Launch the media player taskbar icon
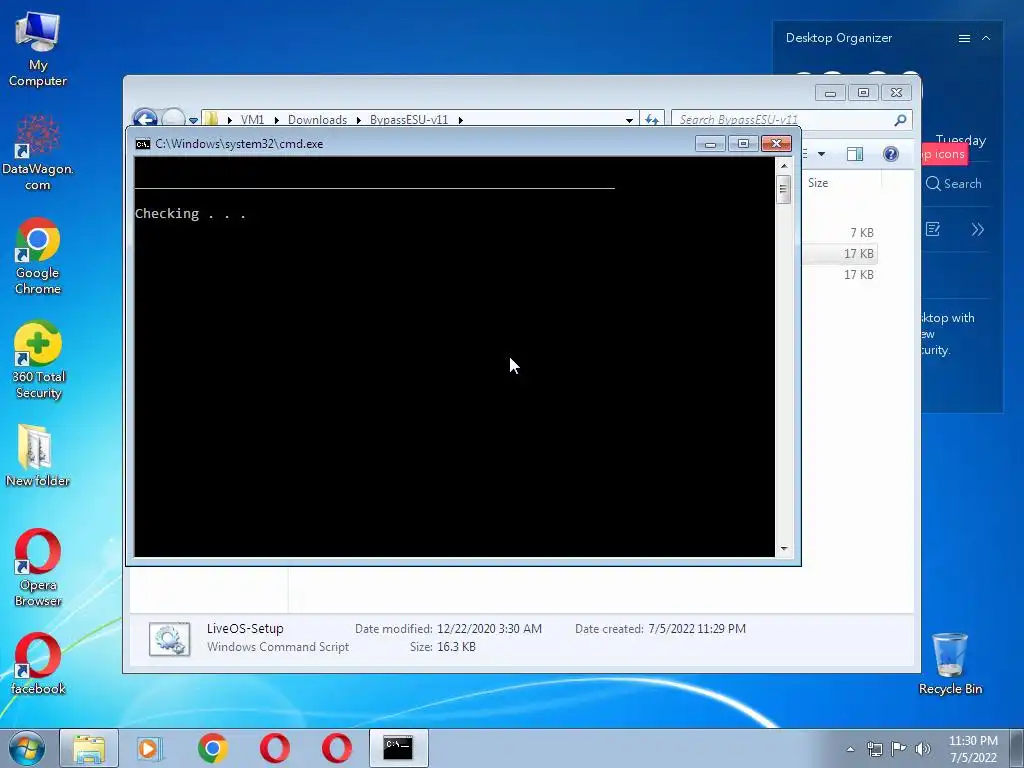 [150, 748]
